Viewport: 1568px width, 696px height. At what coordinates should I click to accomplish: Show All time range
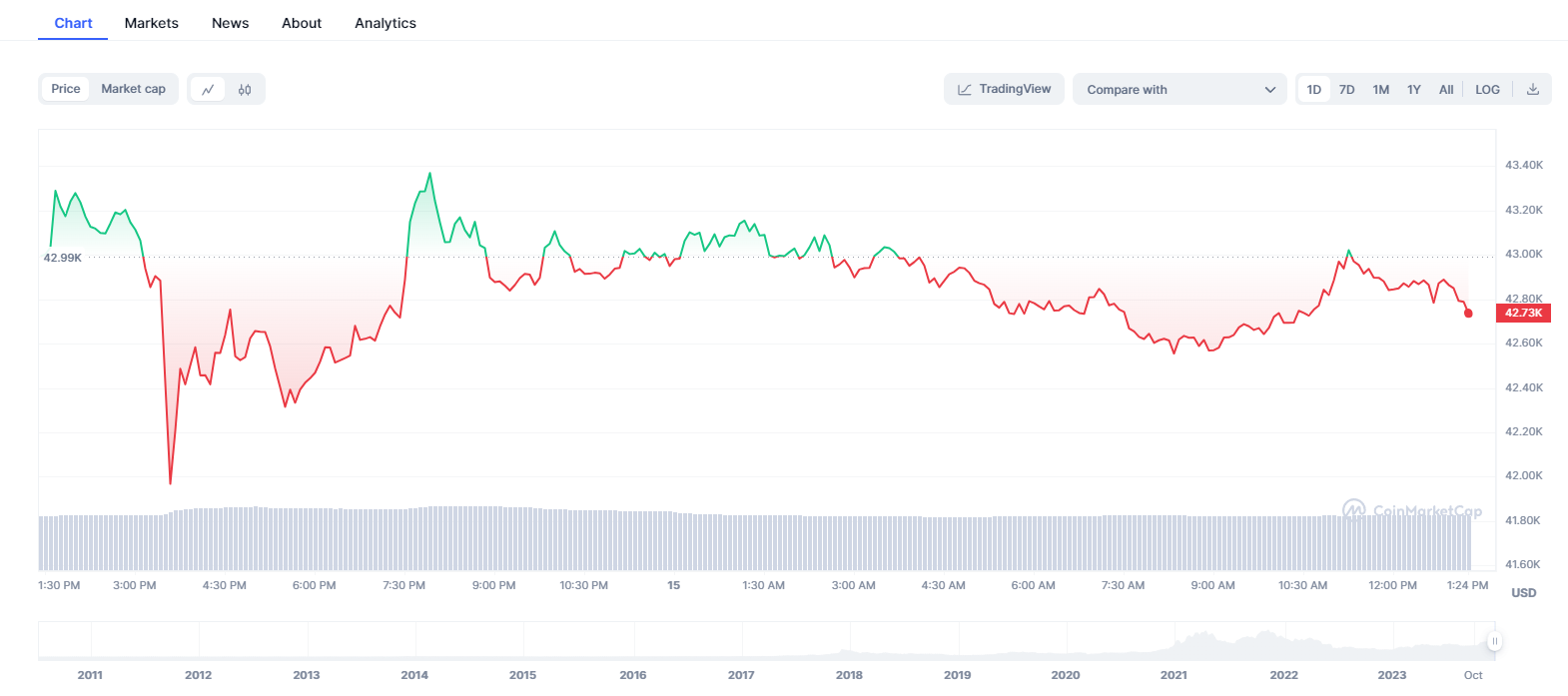(1446, 89)
